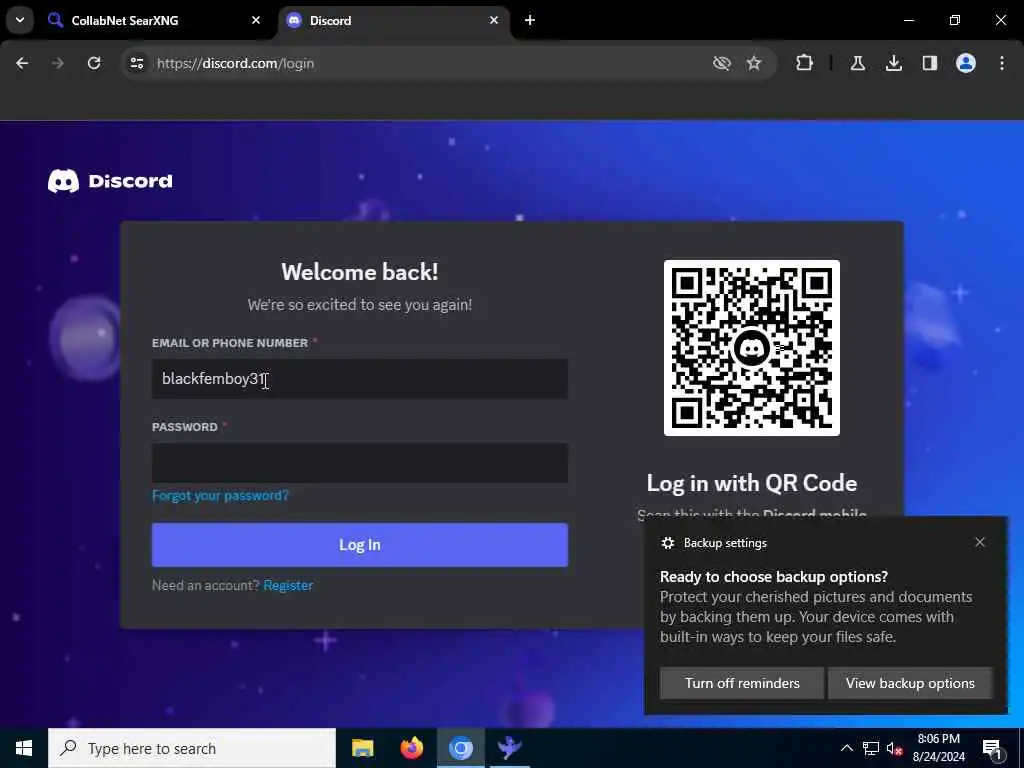Close the CollabNet SearXNG tab
The width and height of the screenshot is (1024, 768).
[256, 20]
